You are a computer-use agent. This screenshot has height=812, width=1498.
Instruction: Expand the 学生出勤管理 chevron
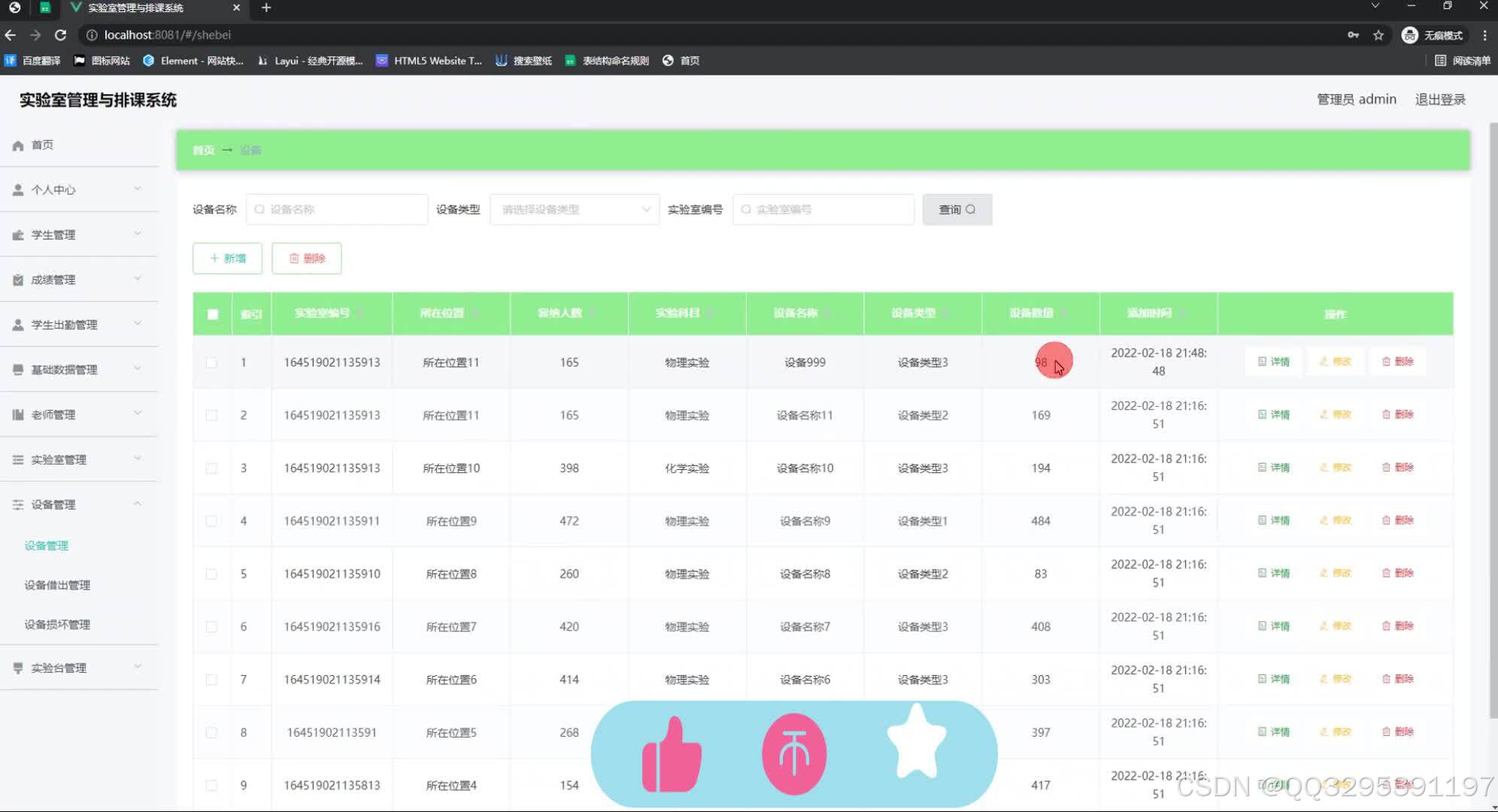tap(138, 323)
